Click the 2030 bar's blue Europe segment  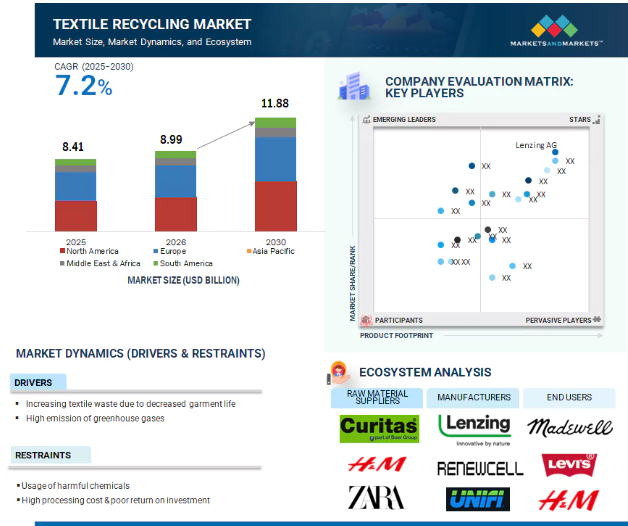click(x=276, y=159)
